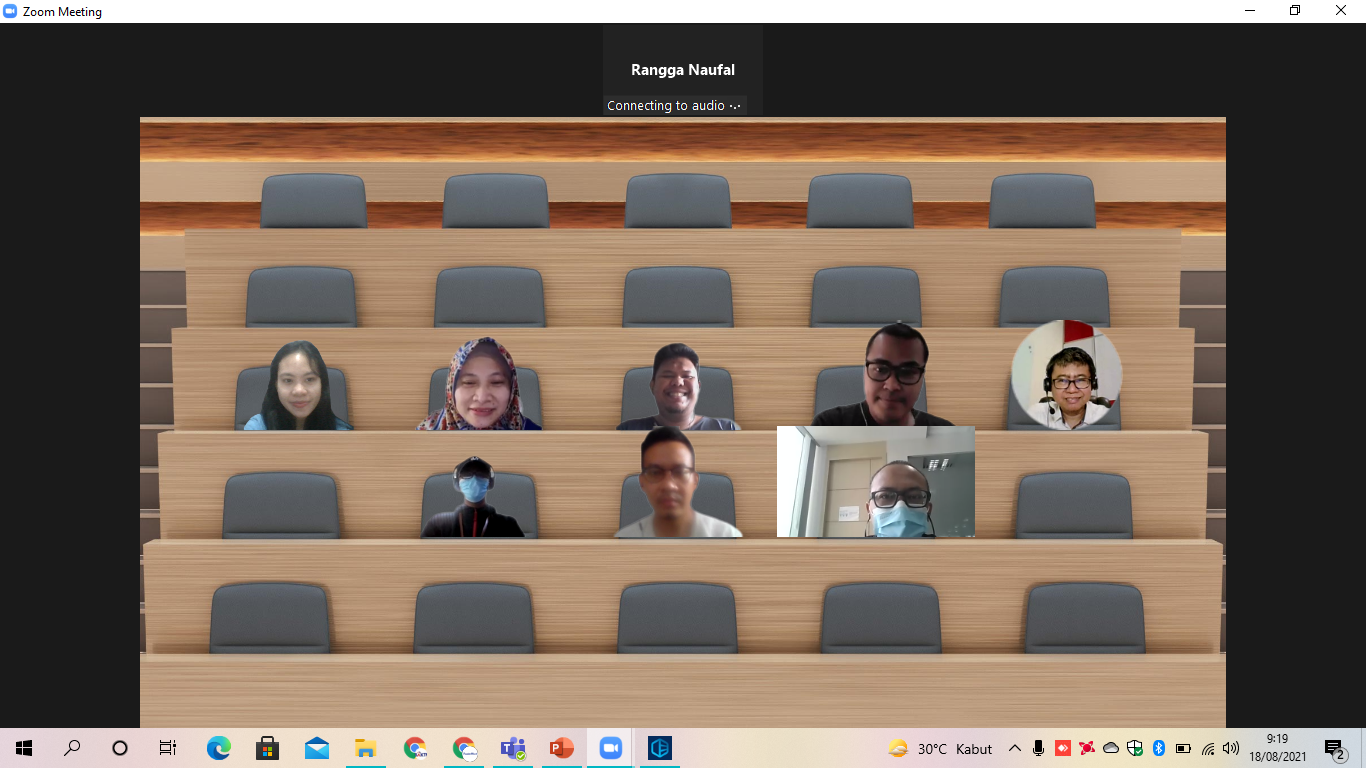
Task: Switch to PowerPoint in the taskbar
Action: (561, 748)
